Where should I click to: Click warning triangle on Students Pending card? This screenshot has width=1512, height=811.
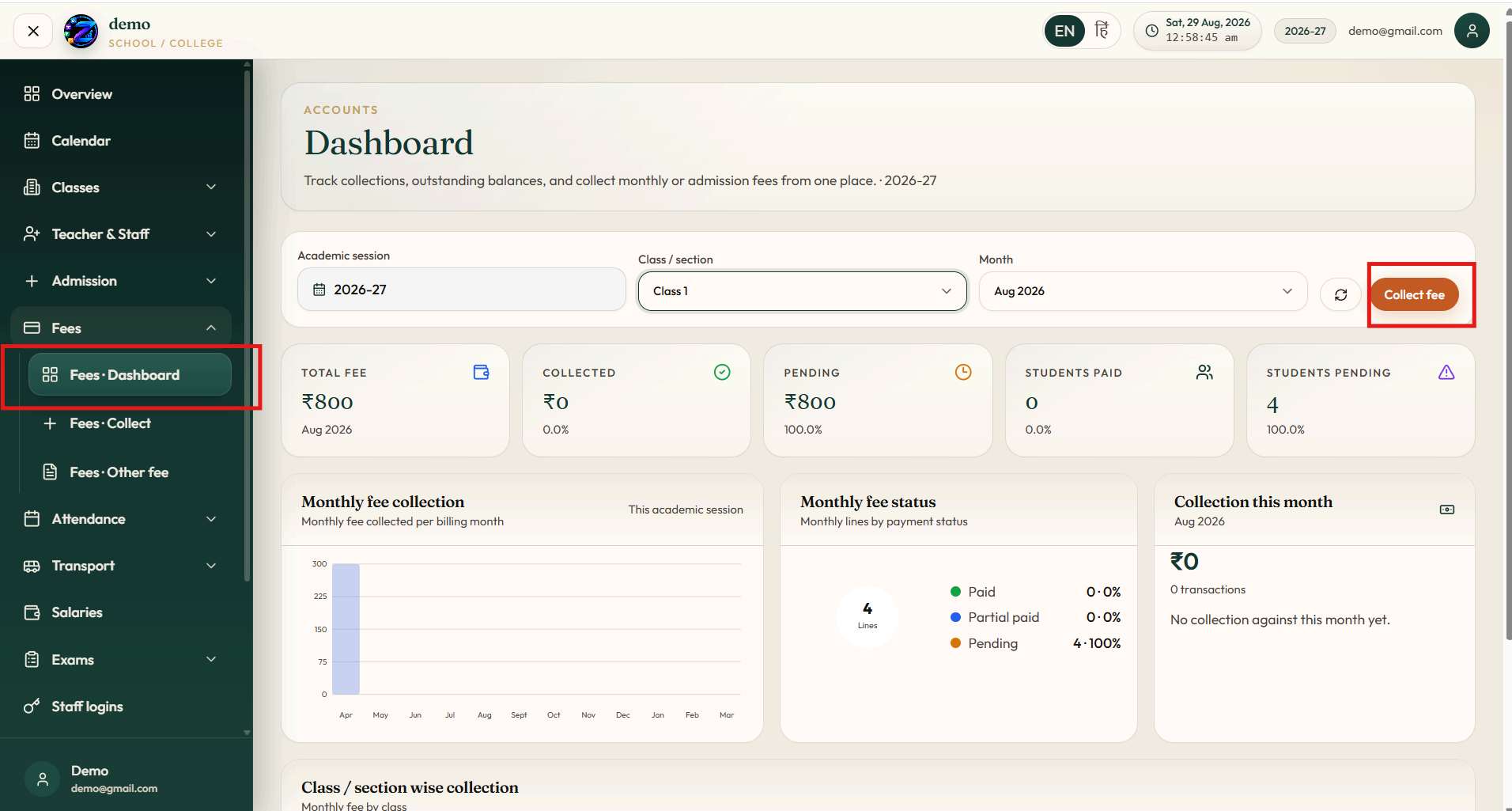coord(1446,372)
